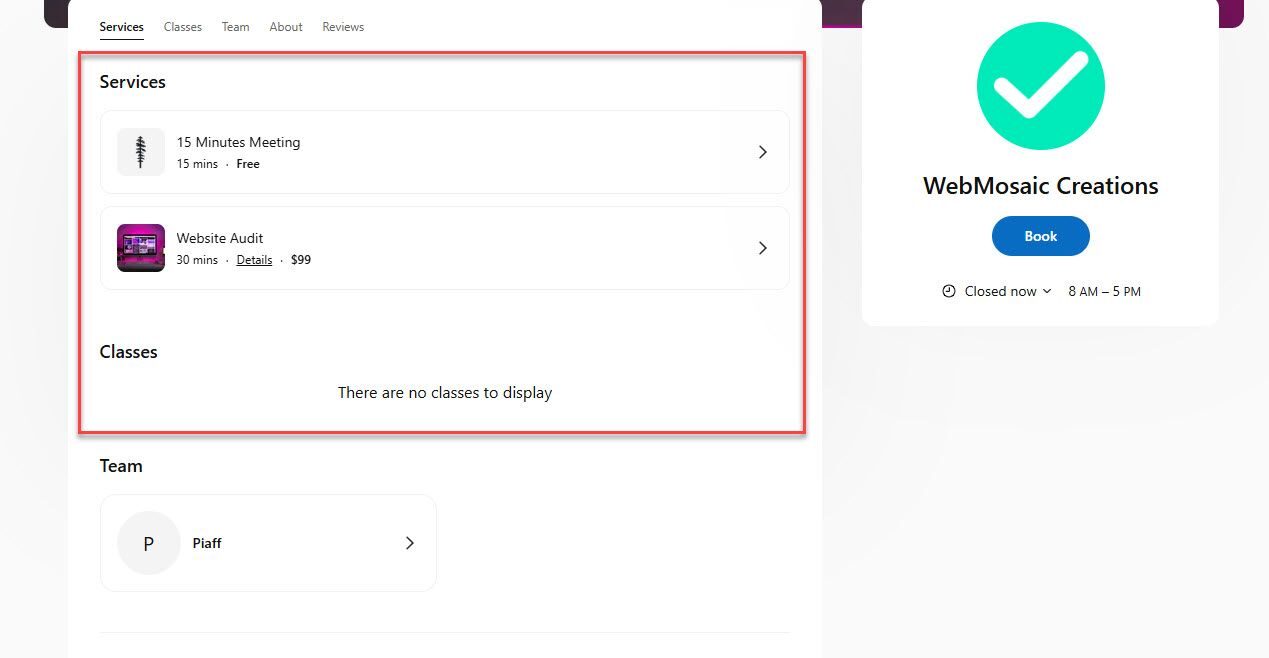Click the teal checkmark business logo

pyautogui.click(x=1040, y=86)
